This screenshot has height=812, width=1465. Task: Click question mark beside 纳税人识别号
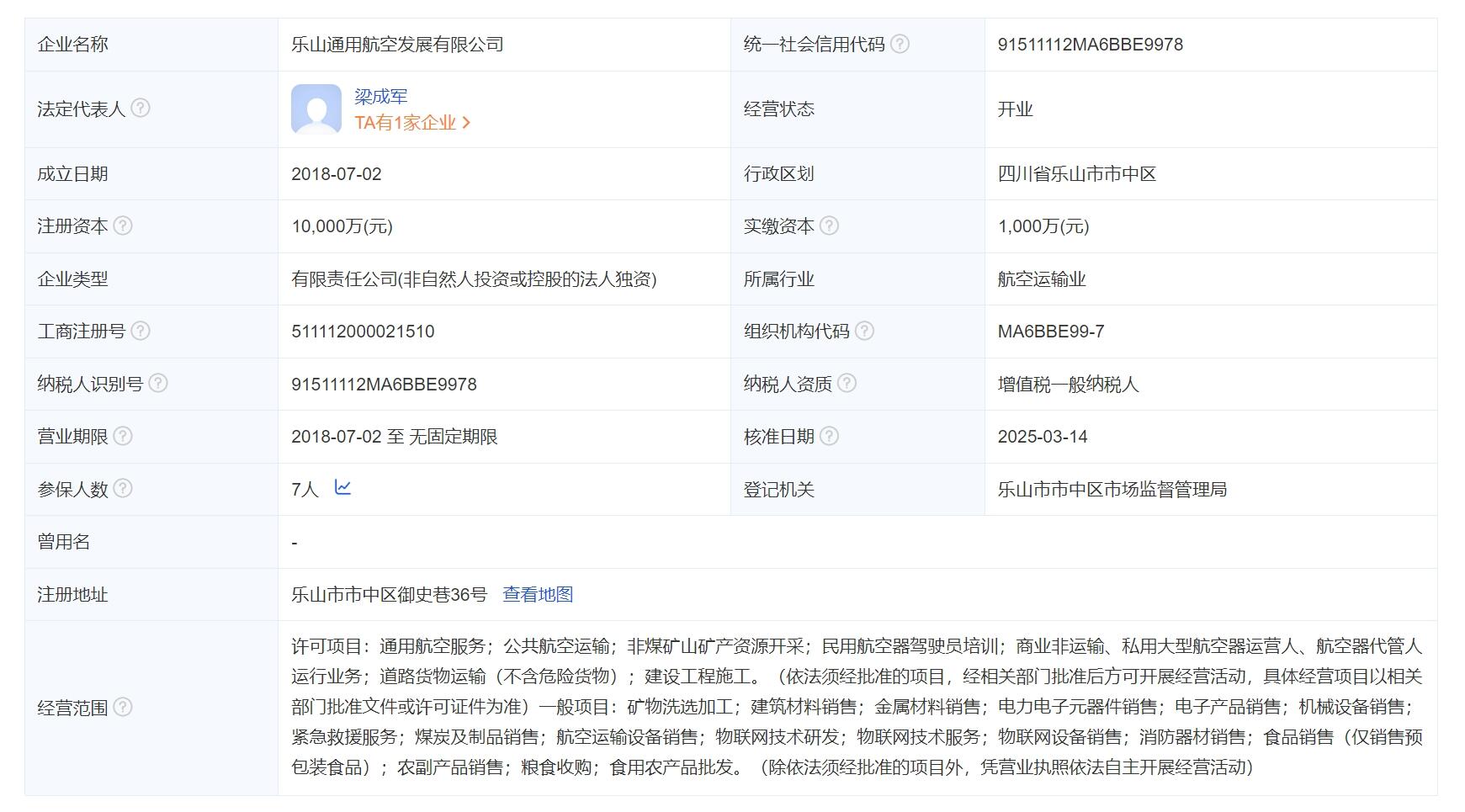pyautogui.click(x=158, y=384)
